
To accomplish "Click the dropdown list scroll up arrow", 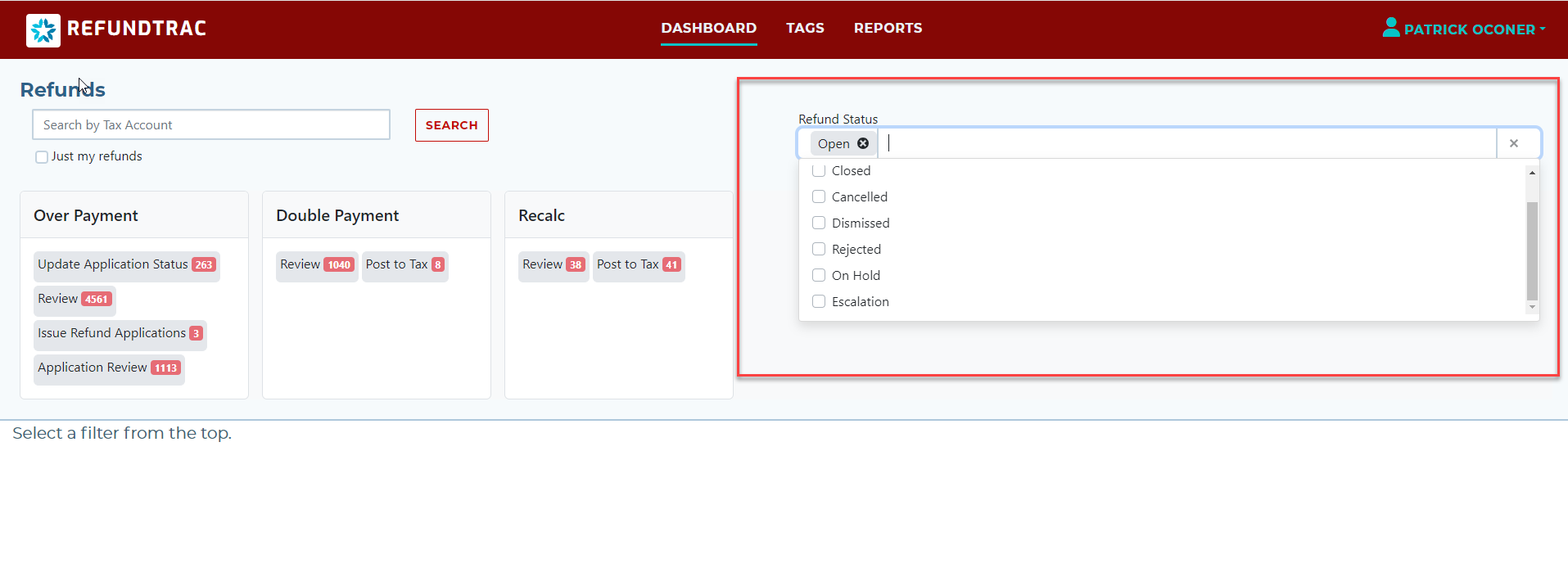I will pyautogui.click(x=1532, y=173).
